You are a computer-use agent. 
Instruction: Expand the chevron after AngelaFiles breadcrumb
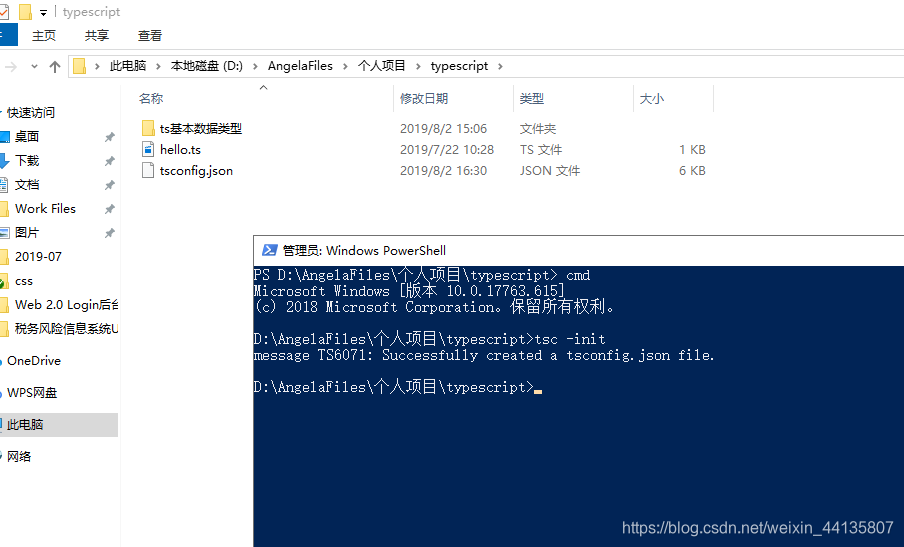pos(345,66)
